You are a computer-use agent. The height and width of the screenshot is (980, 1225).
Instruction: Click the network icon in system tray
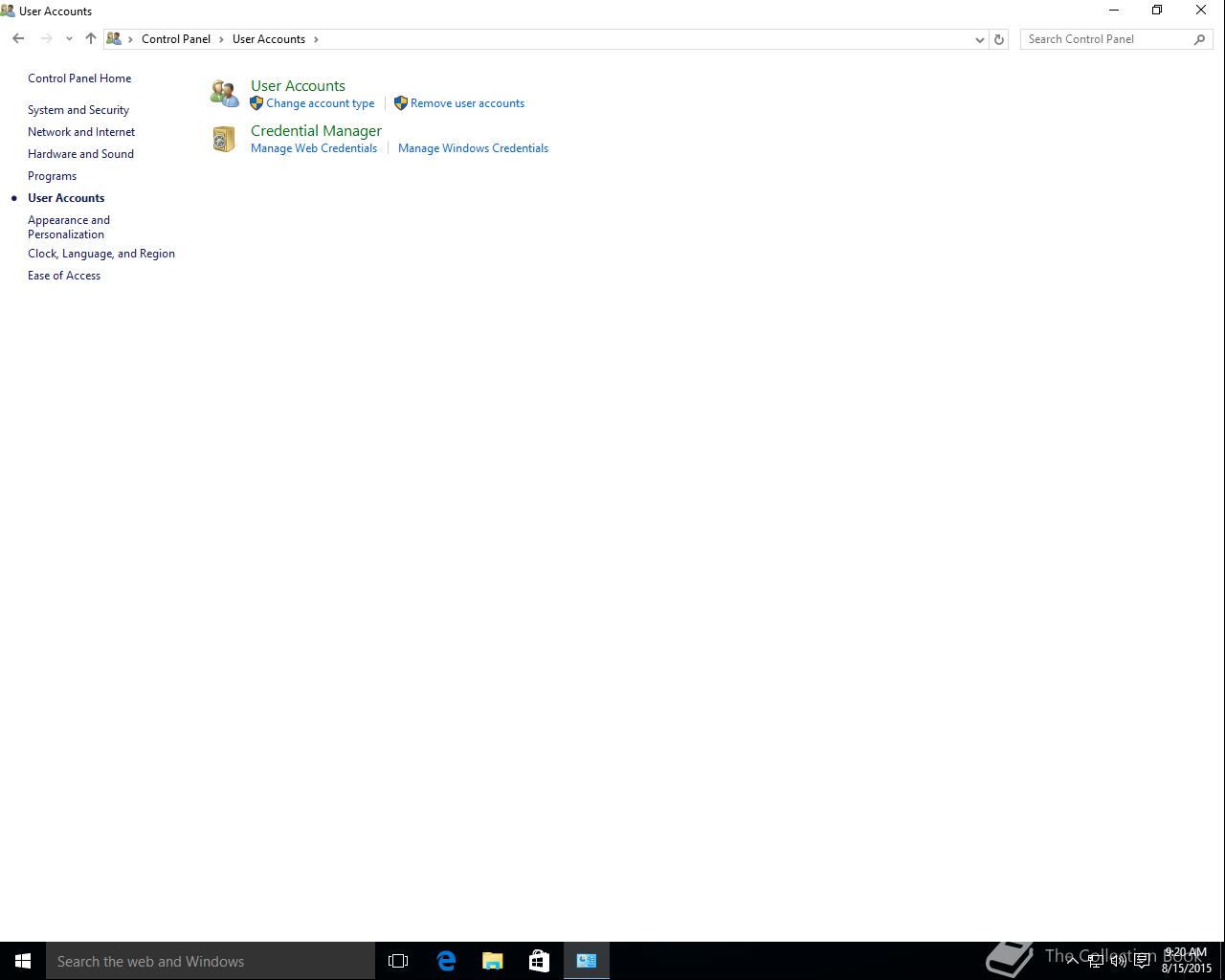(1096, 961)
